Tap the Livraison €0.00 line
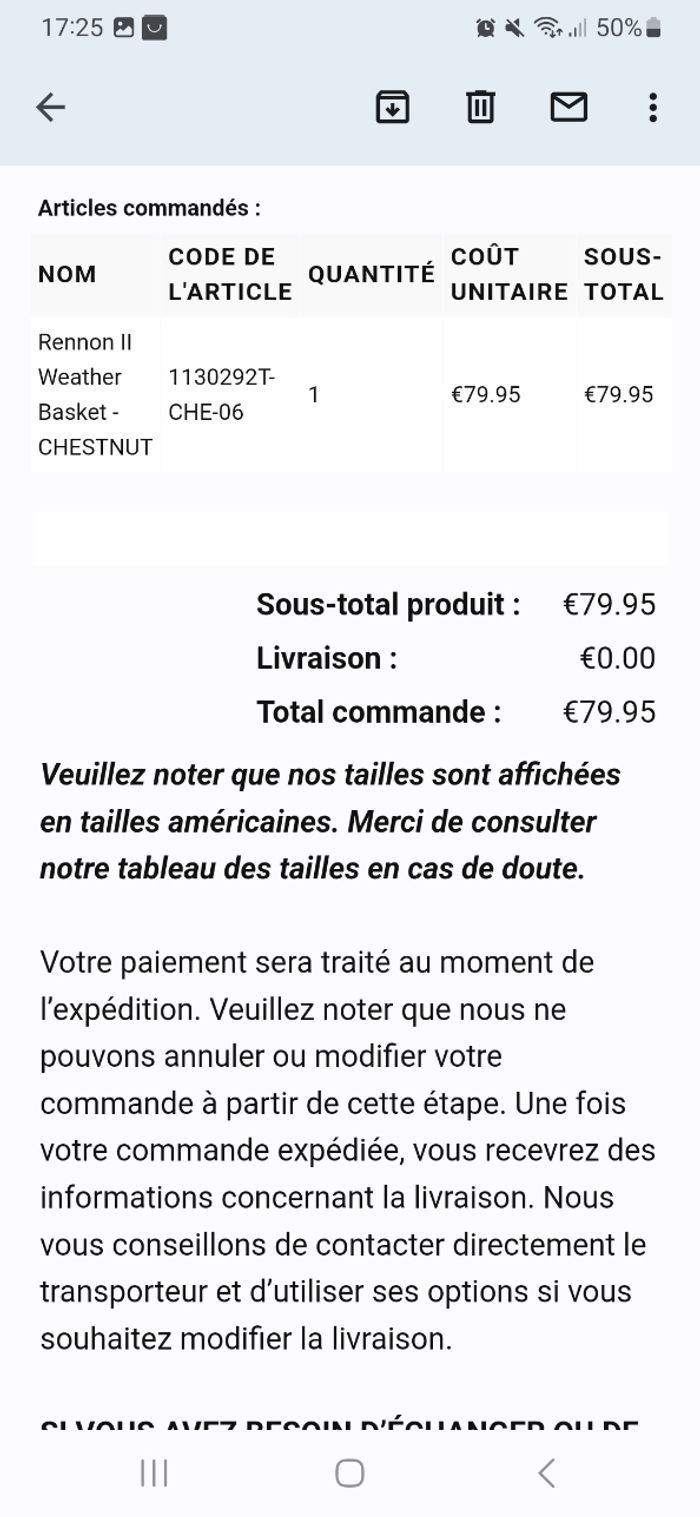The height and width of the screenshot is (1517, 700). tap(455, 658)
